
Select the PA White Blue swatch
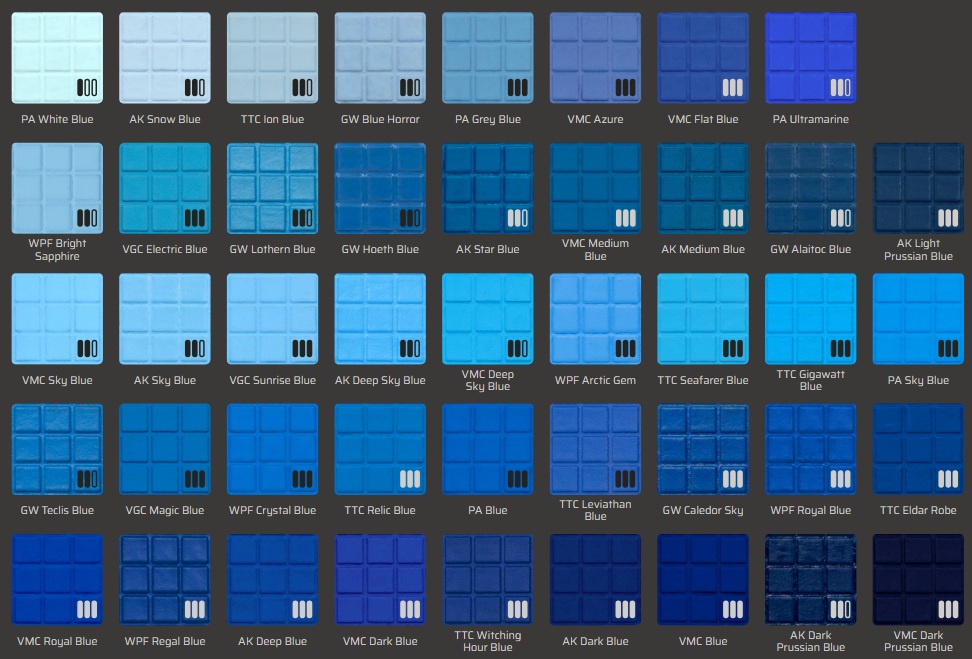pos(57,58)
